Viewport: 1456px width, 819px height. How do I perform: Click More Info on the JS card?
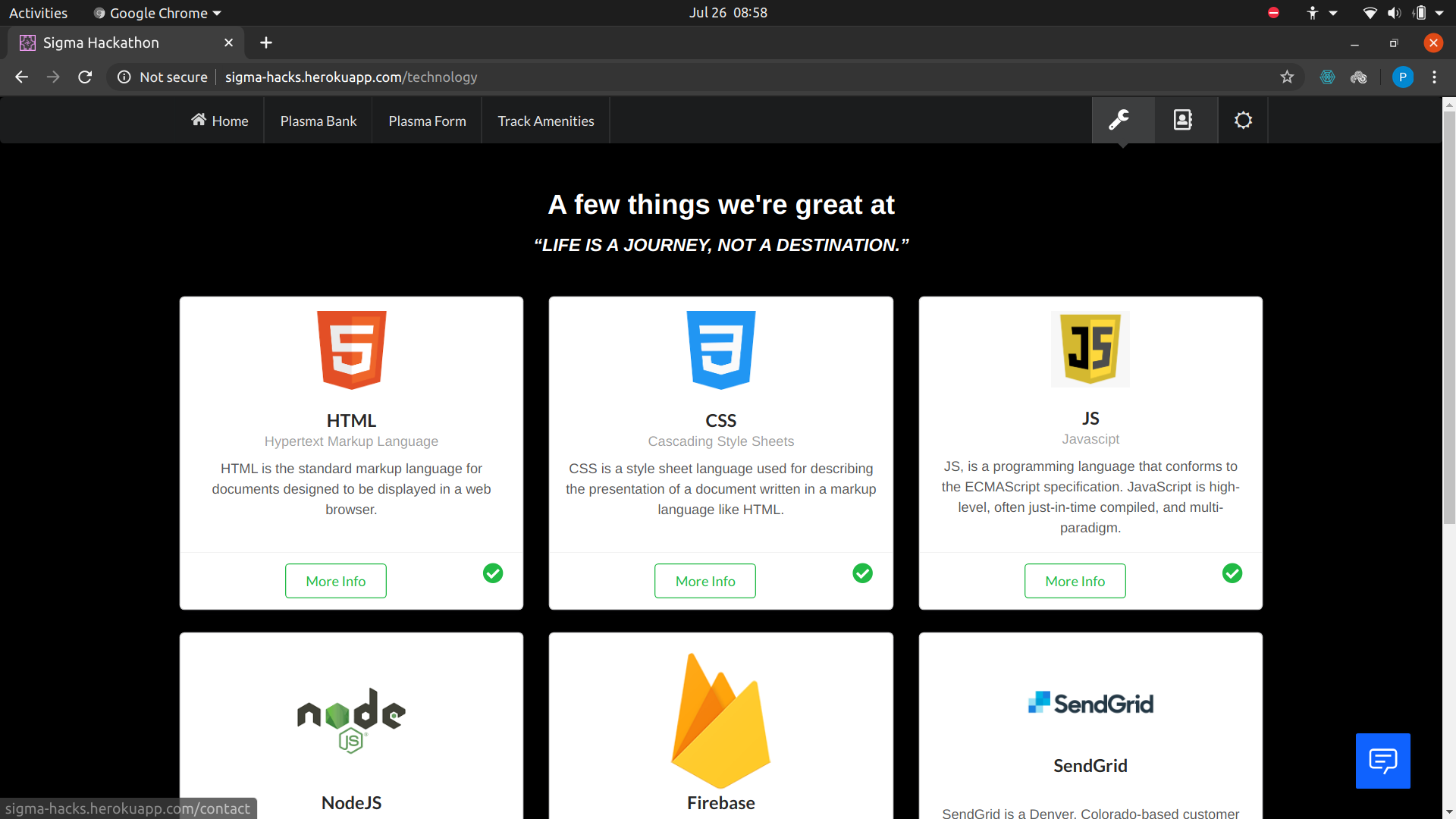(1075, 581)
